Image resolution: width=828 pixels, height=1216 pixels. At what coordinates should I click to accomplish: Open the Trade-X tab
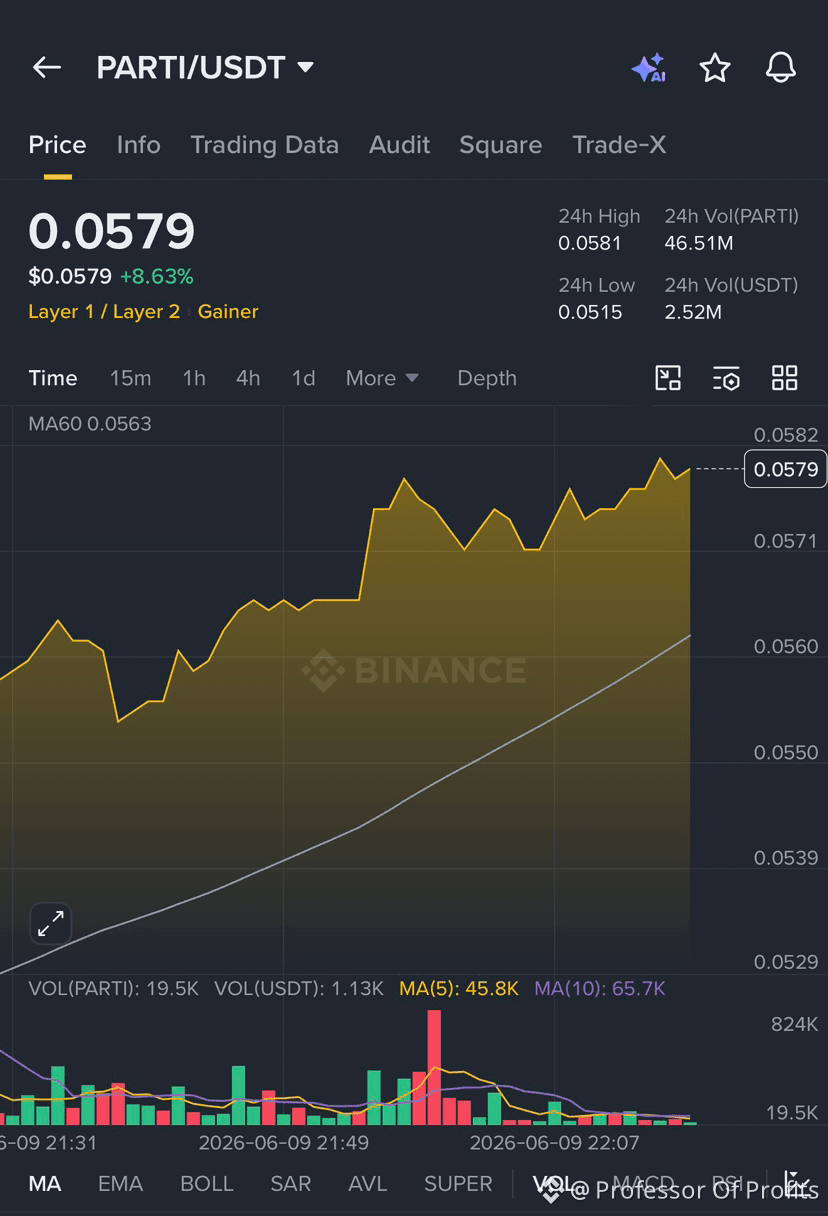pyautogui.click(x=619, y=145)
